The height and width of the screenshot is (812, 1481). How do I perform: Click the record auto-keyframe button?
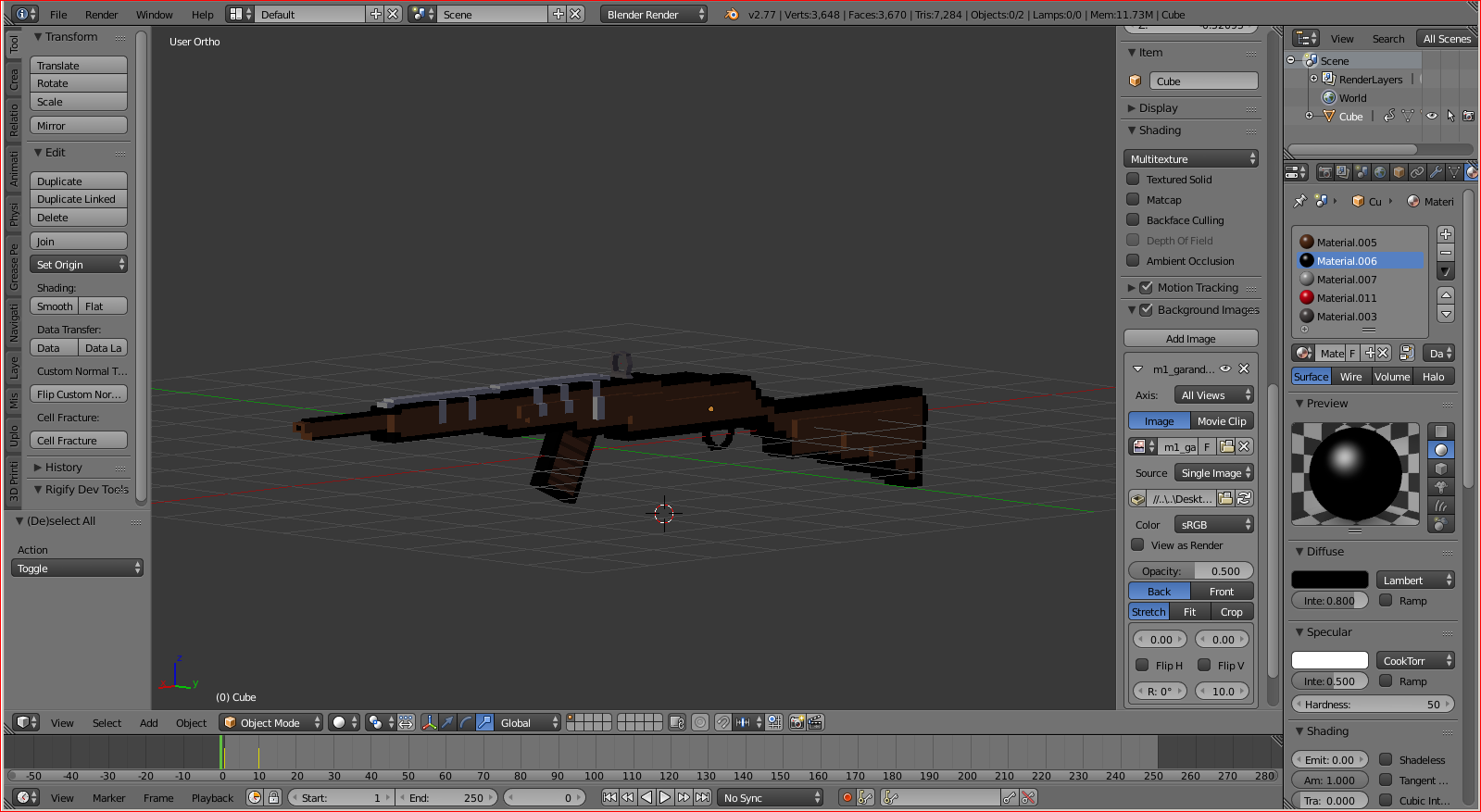click(847, 797)
